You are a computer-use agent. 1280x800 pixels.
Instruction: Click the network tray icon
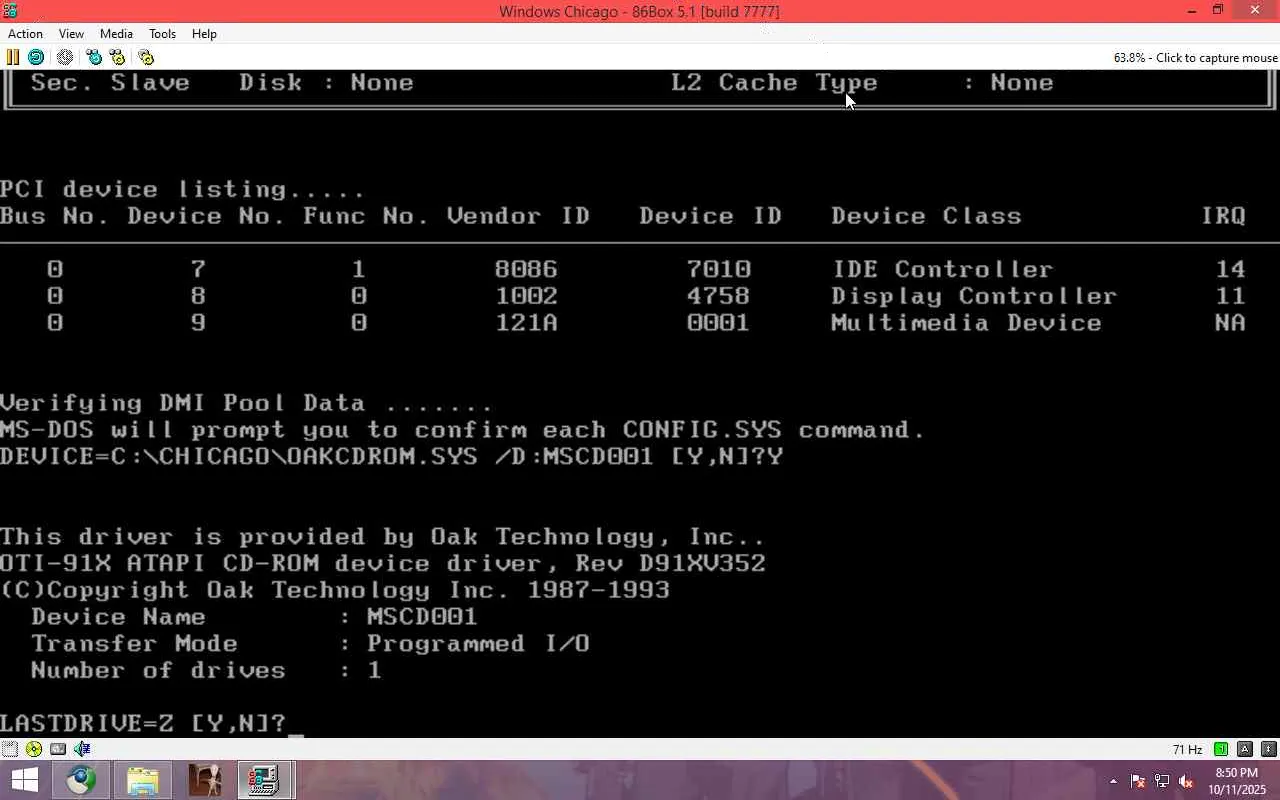click(1162, 781)
